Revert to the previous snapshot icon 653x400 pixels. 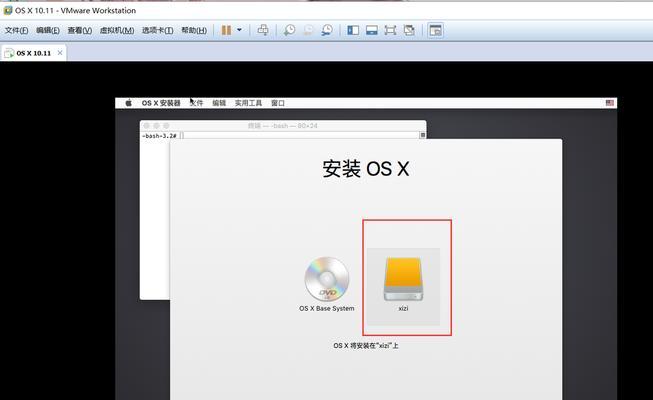coord(308,30)
